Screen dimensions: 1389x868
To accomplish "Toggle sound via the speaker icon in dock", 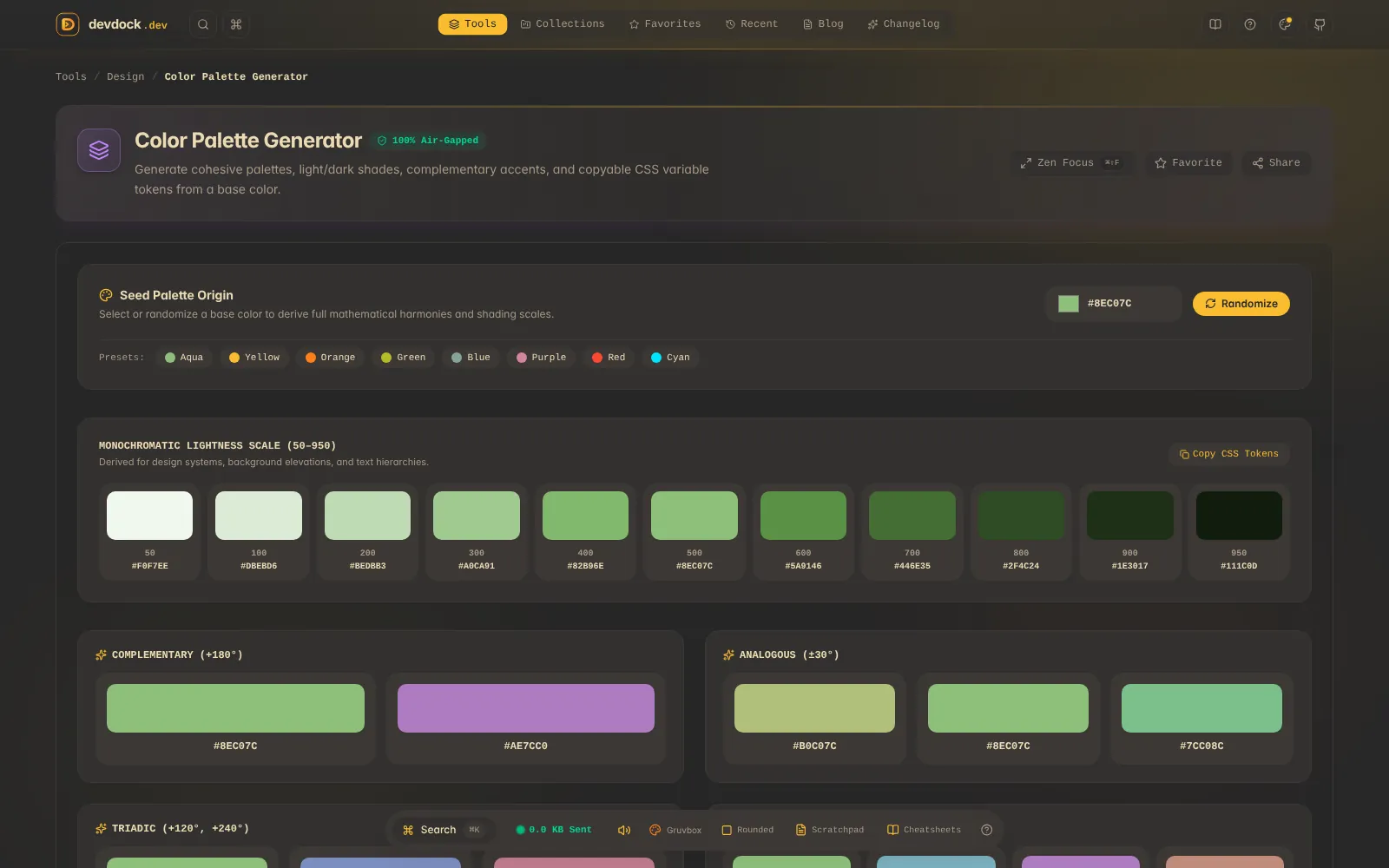I will coord(624,830).
